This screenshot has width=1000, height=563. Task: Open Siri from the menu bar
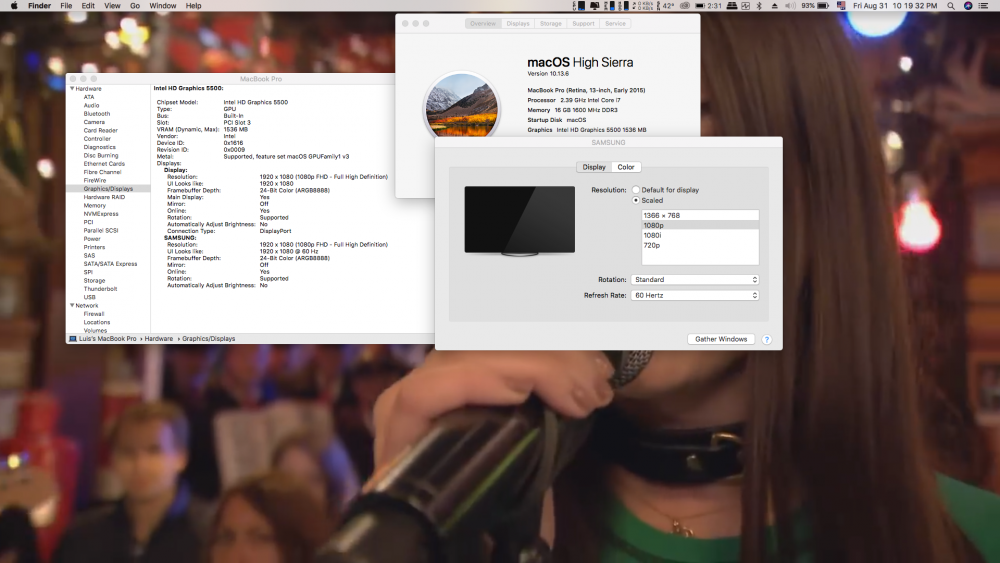click(x=967, y=6)
